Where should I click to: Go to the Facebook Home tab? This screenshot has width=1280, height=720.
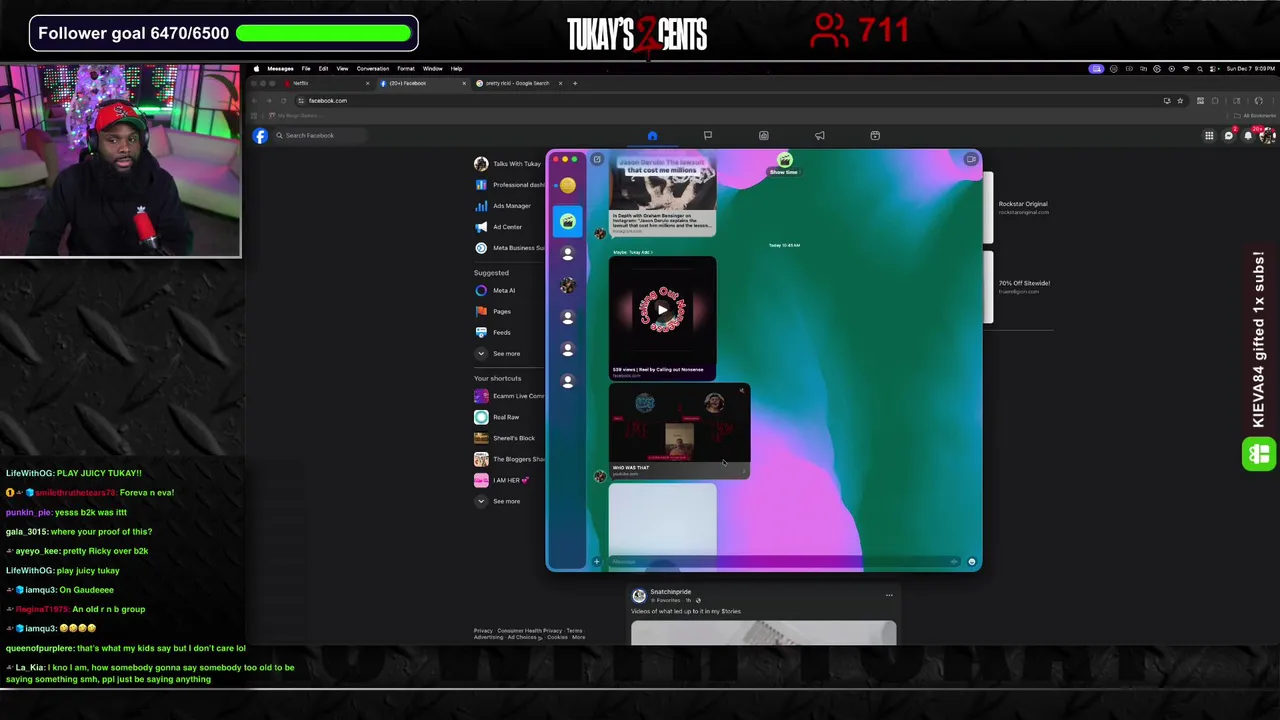pos(652,136)
